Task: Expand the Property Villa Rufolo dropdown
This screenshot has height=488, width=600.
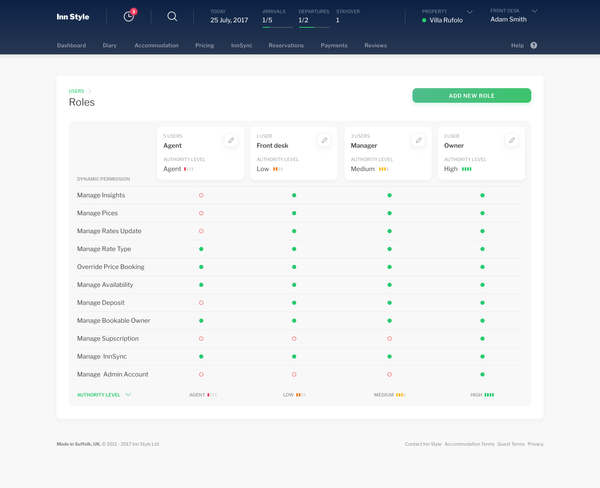Action: pos(470,12)
